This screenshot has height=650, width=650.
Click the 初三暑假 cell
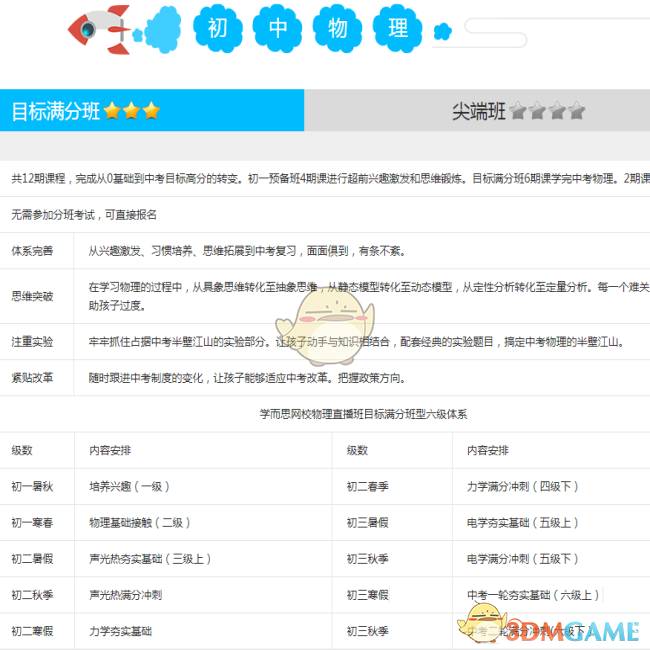368,522
